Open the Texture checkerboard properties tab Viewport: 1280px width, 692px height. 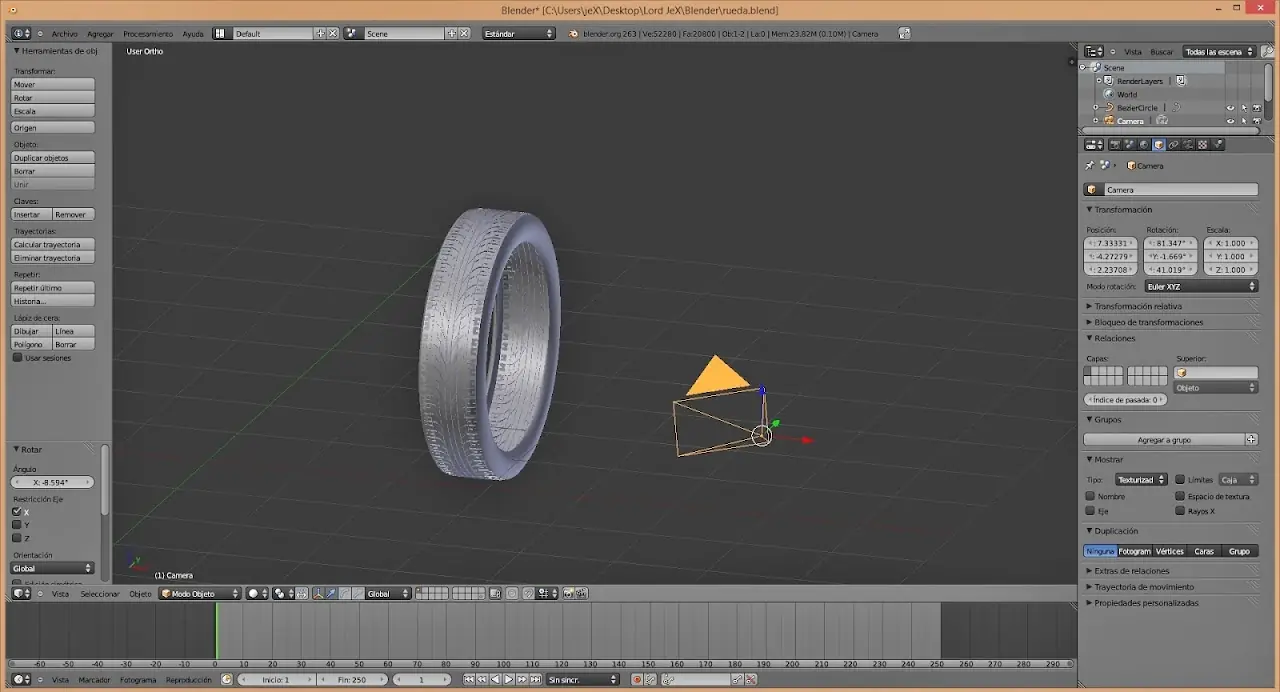1202,144
